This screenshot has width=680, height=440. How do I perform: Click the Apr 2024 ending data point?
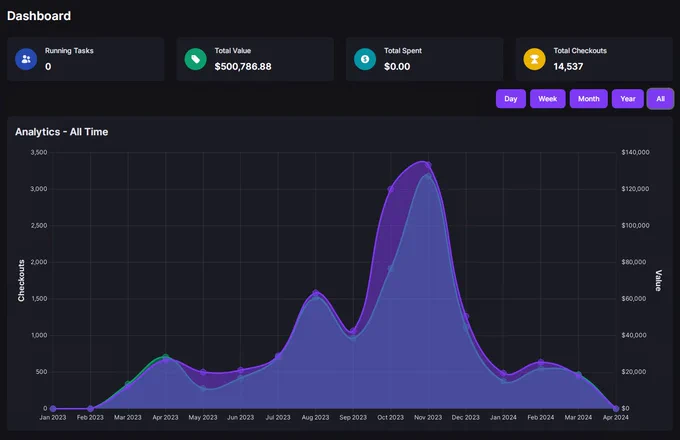click(x=616, y=408)
